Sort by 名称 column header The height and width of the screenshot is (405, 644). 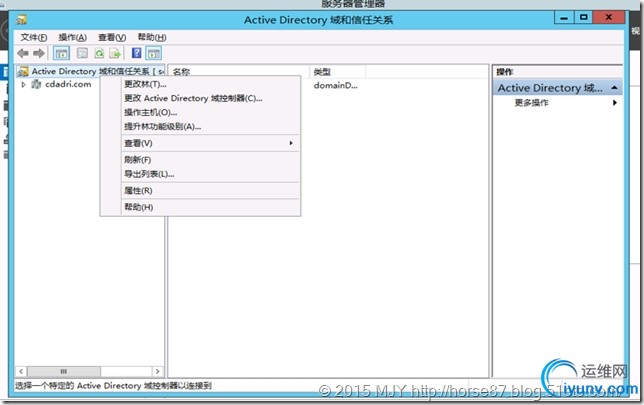tap(239, 72)
